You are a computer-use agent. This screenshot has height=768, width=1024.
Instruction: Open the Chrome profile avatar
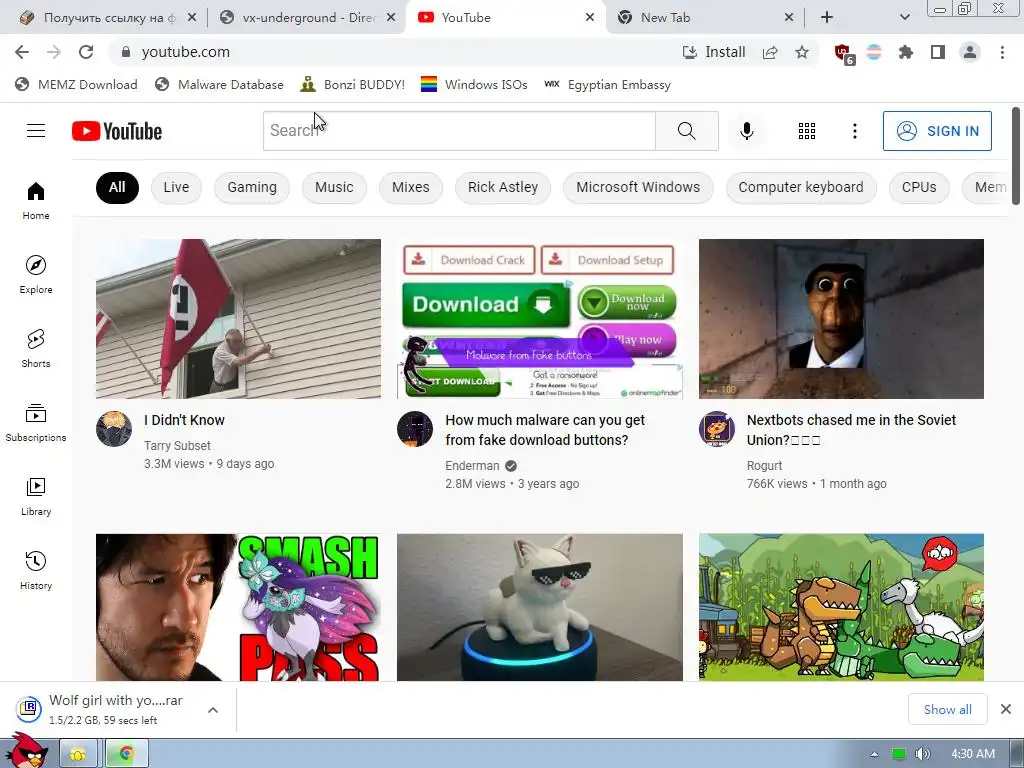pyautogui.click(x=970, y=52)
